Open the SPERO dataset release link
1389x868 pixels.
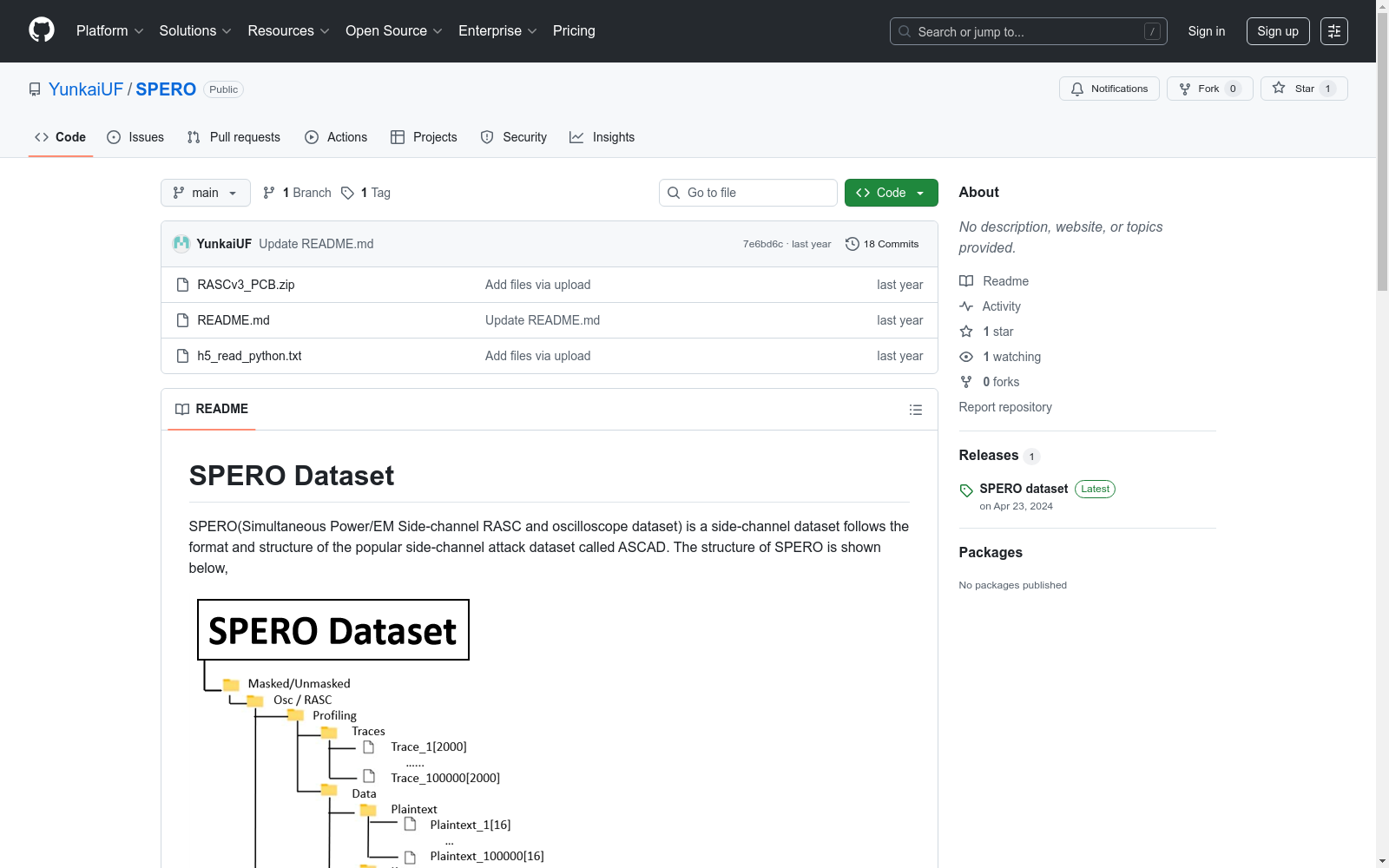1024,489
